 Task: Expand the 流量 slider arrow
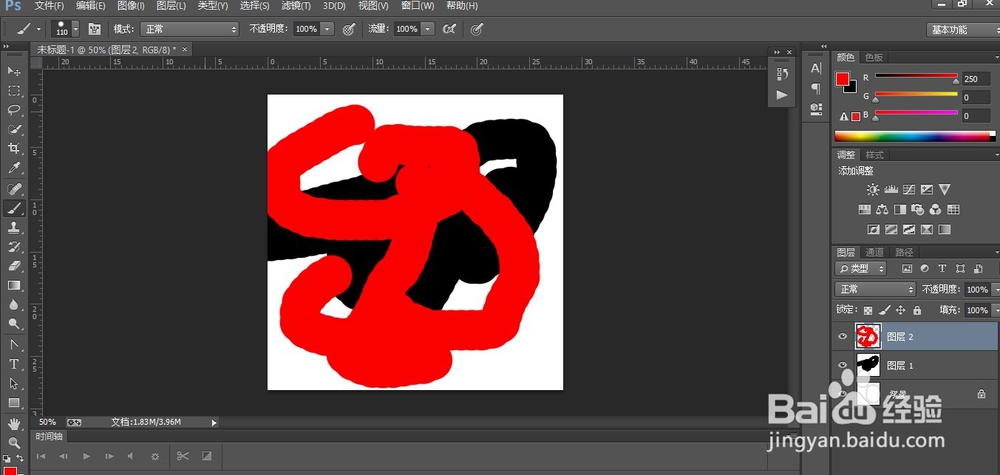click(427, 29)
